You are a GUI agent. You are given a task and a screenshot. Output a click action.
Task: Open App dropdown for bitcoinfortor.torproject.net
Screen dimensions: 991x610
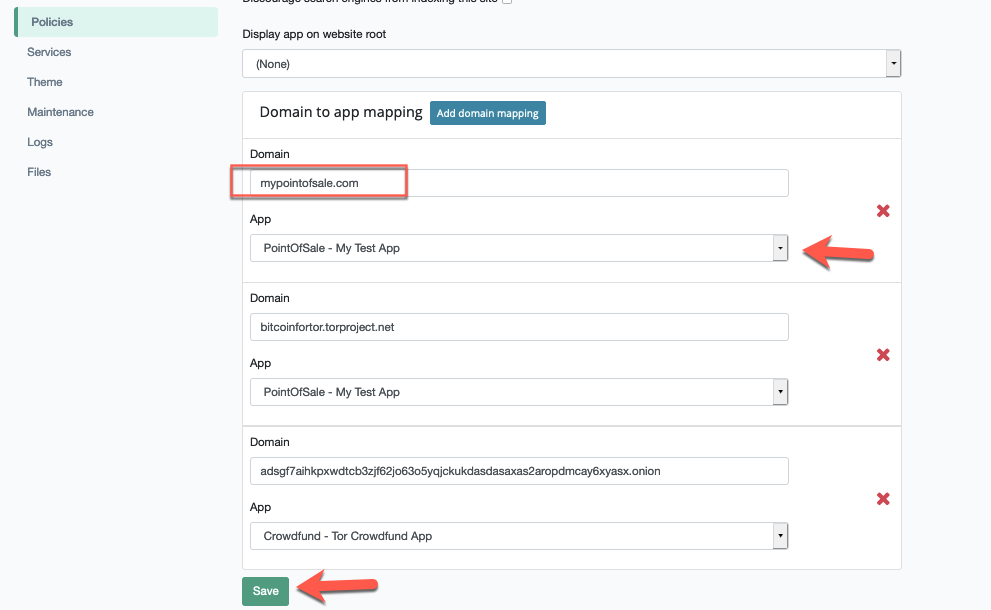(519, 392)
